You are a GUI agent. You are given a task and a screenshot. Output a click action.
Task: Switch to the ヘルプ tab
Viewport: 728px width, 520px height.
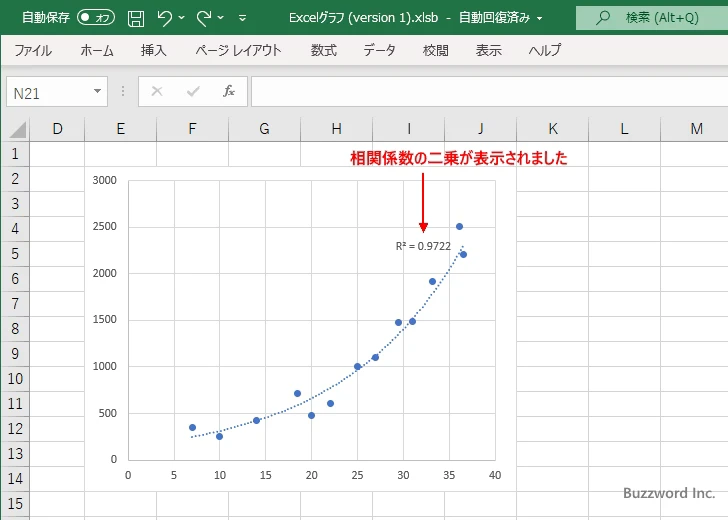coord(545,50)
